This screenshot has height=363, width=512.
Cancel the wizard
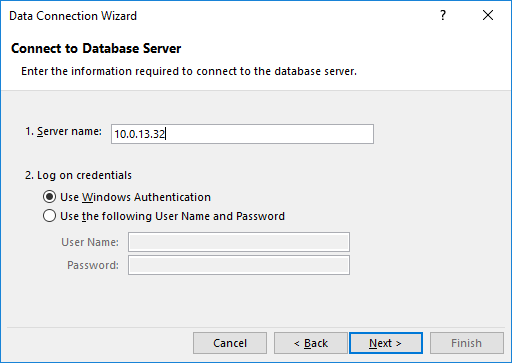coord(230,343)
